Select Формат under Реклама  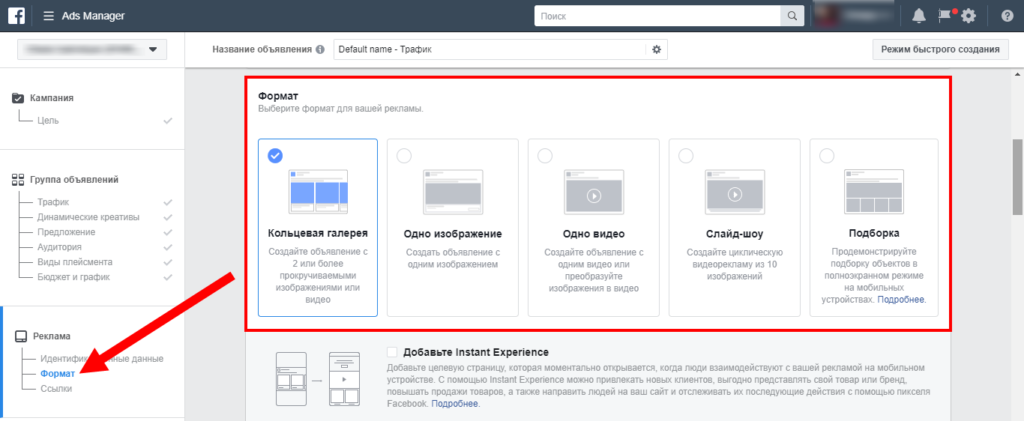click(57, 374)
